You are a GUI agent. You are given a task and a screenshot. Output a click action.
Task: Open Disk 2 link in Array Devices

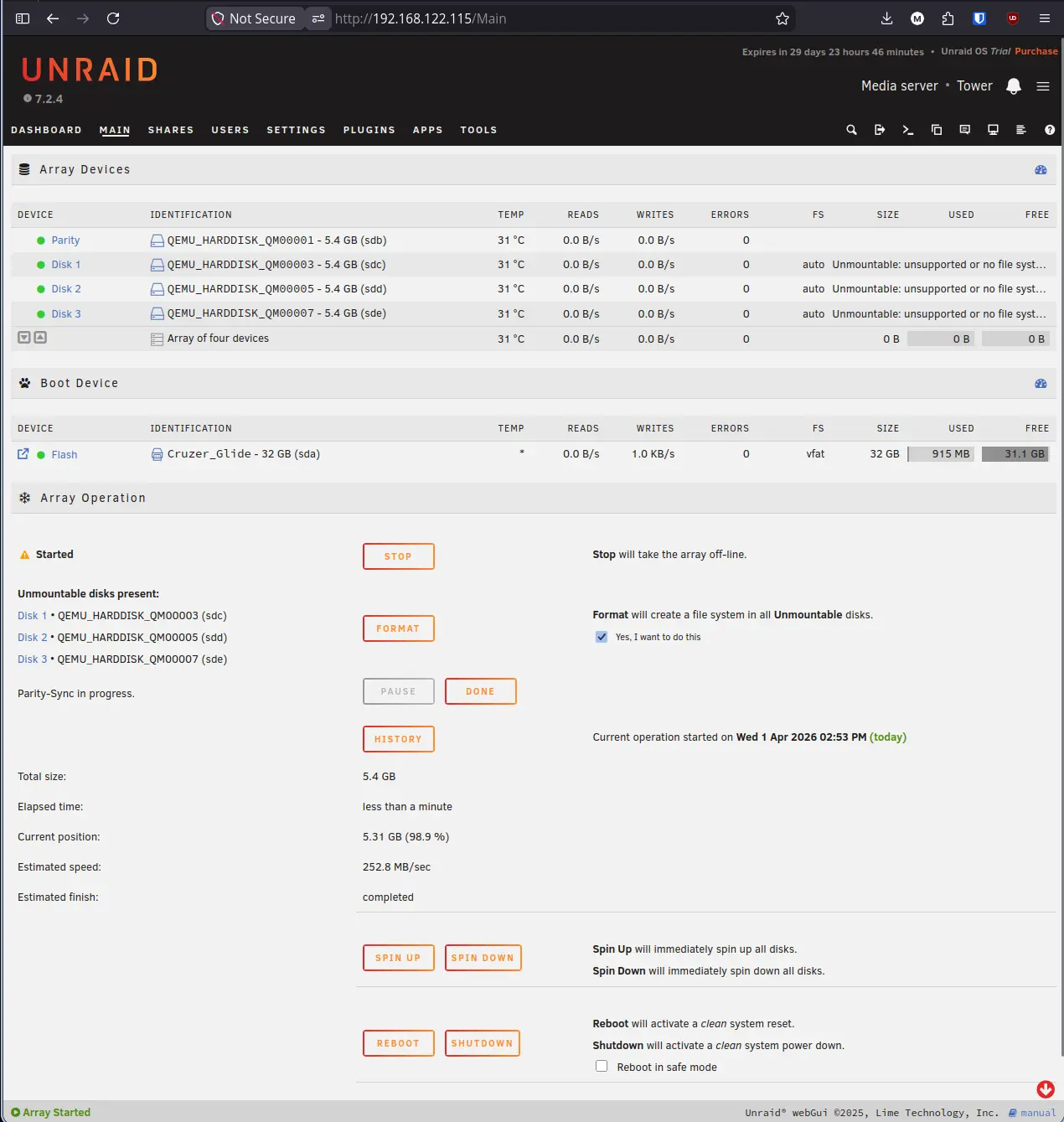[66, 289]
